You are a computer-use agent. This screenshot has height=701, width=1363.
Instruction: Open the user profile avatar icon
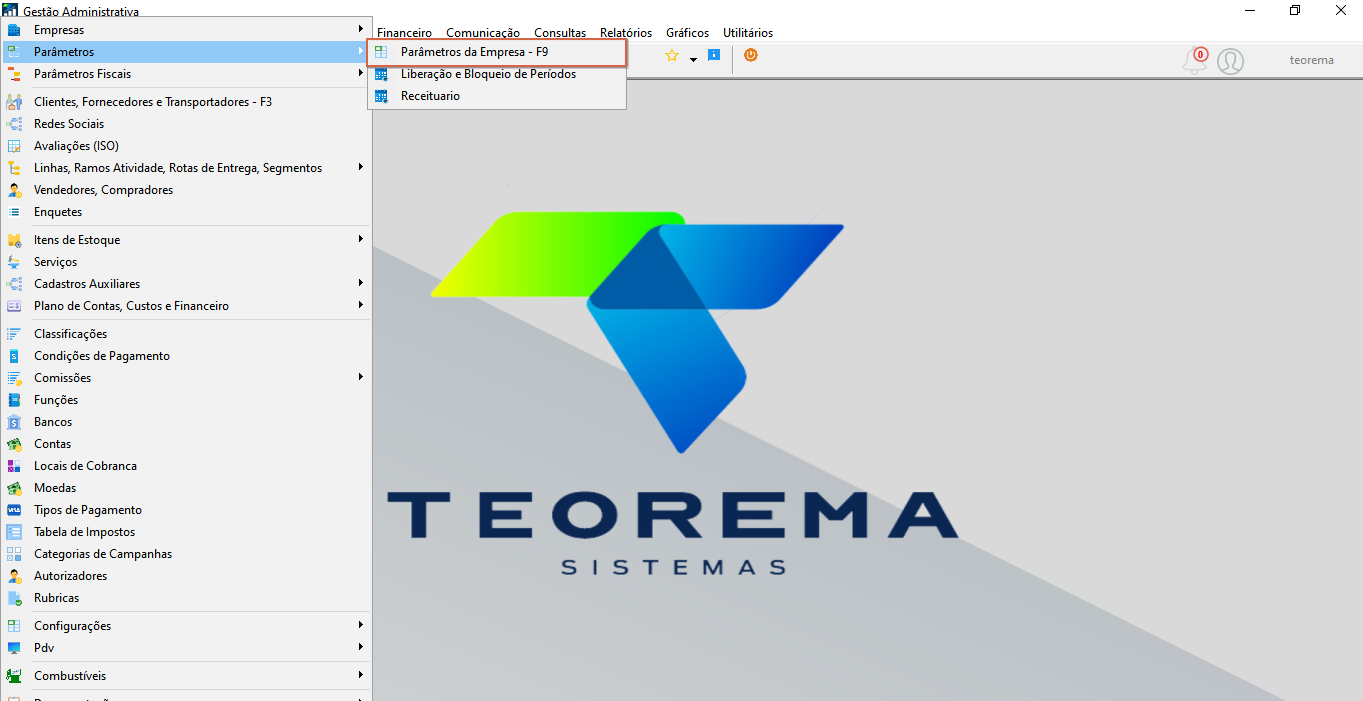pyautogui.click(x=1231, y=61)
